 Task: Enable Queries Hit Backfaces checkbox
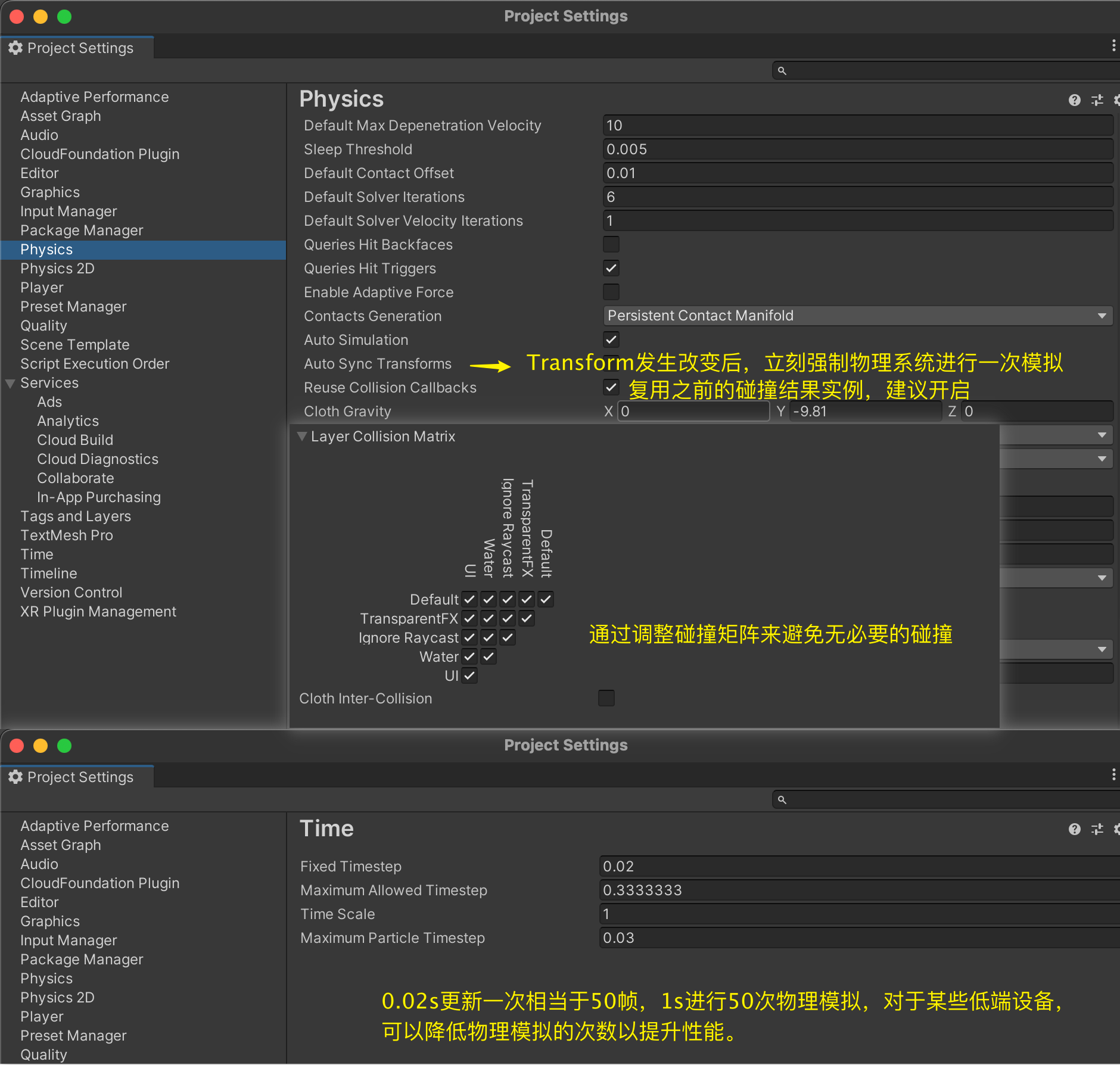[611, 244]
